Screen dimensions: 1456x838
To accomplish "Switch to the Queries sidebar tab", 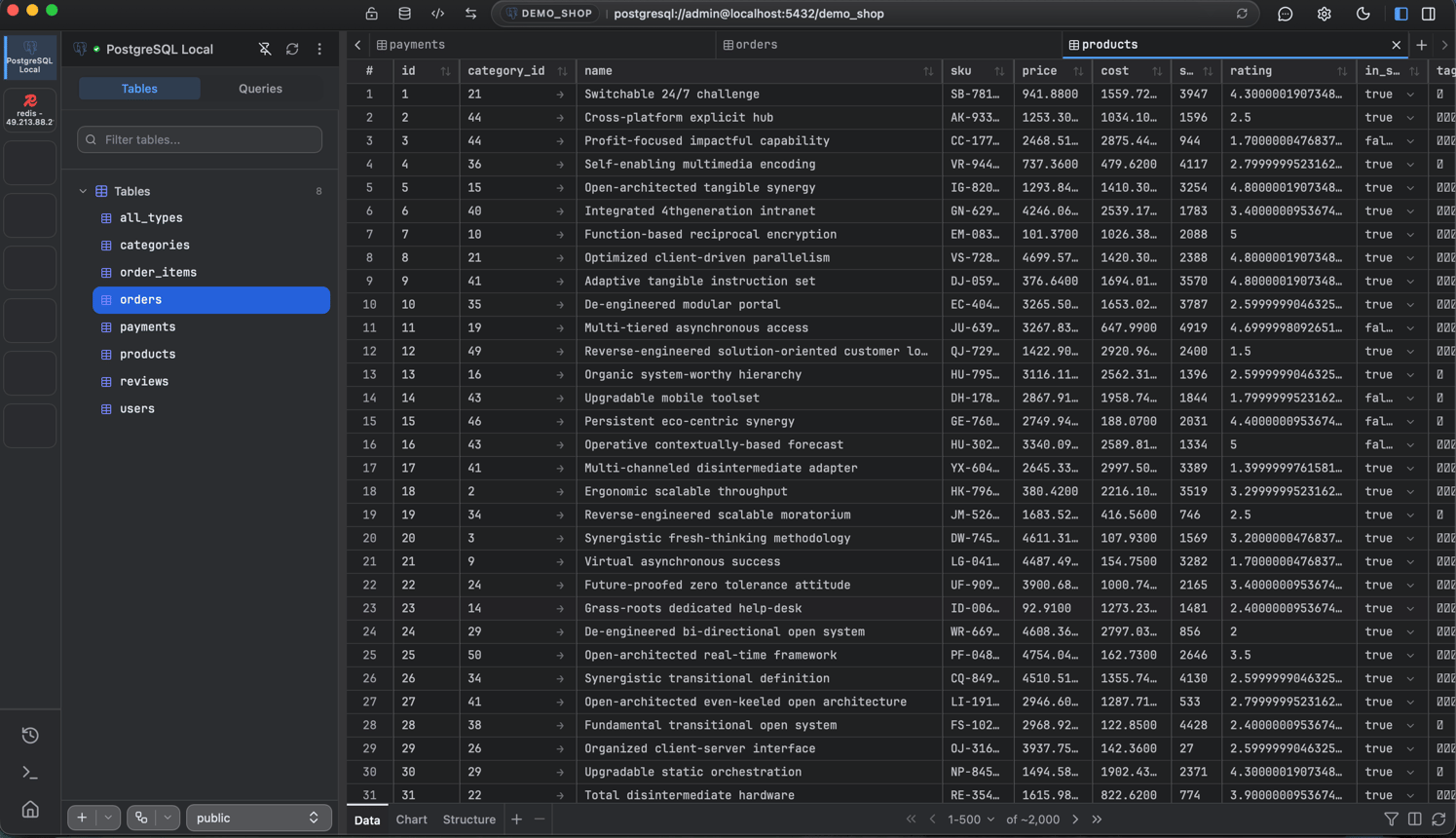I will [x=260, y=89].
